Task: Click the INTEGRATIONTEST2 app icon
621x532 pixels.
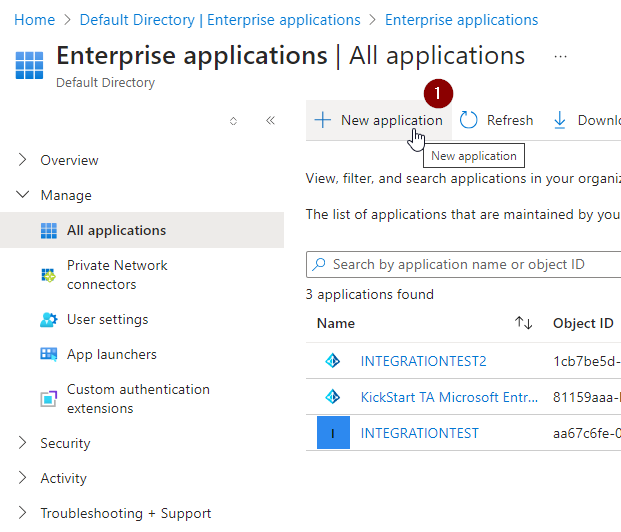Action: (333, 361)
